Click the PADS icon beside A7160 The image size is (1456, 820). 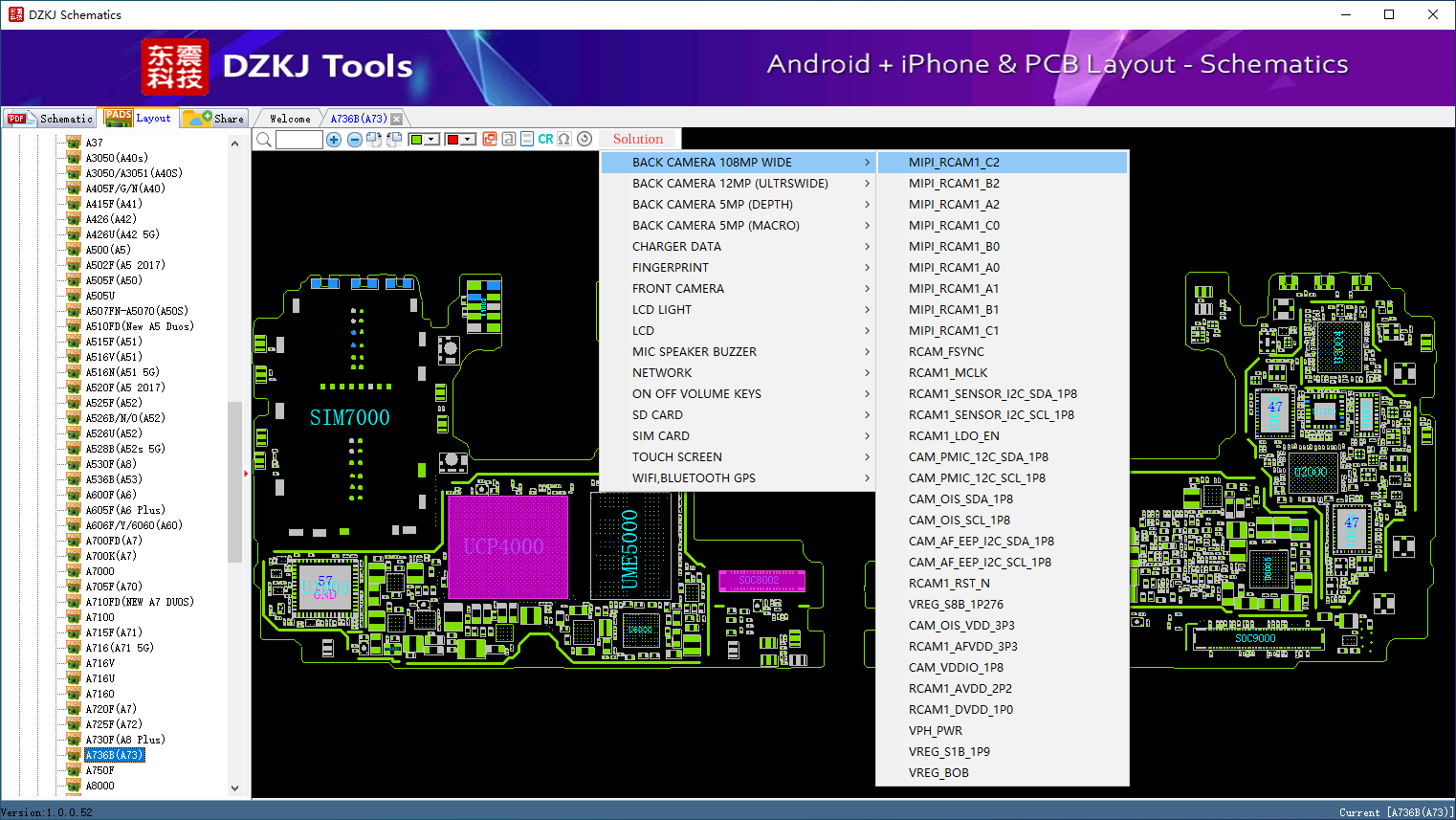(x=74, y=694)
